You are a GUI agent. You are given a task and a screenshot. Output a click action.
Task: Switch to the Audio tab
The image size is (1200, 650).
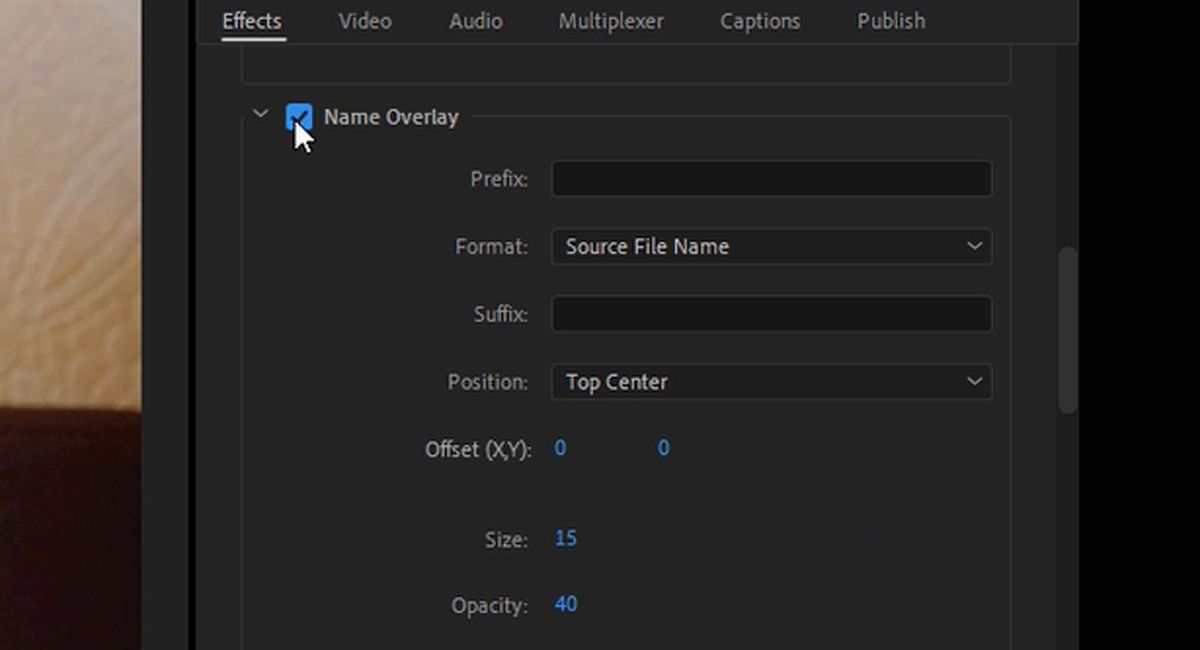point(475,21)
